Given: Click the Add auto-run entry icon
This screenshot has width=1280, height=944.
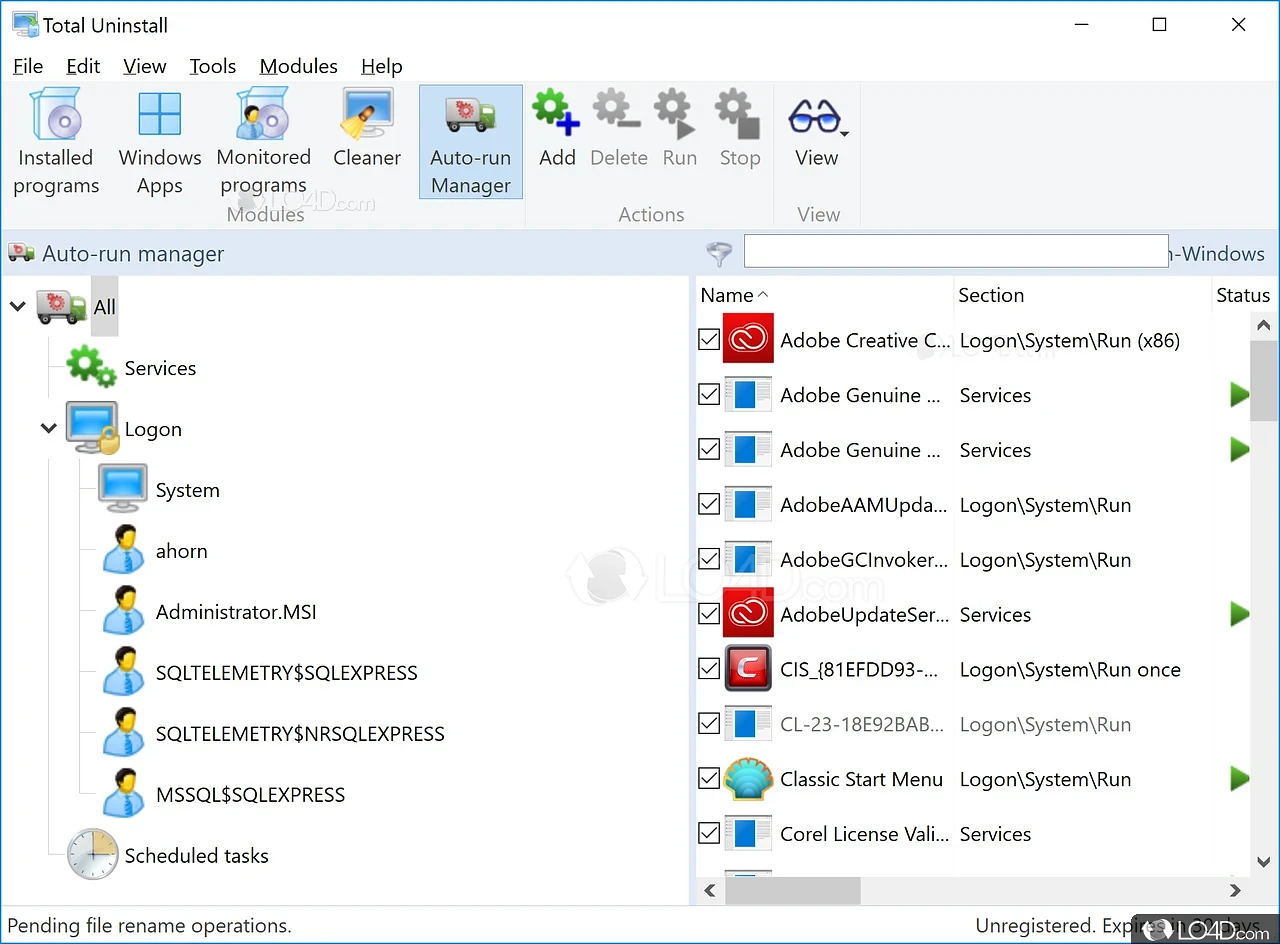Looking at the screenshot, I should (556, 130).
